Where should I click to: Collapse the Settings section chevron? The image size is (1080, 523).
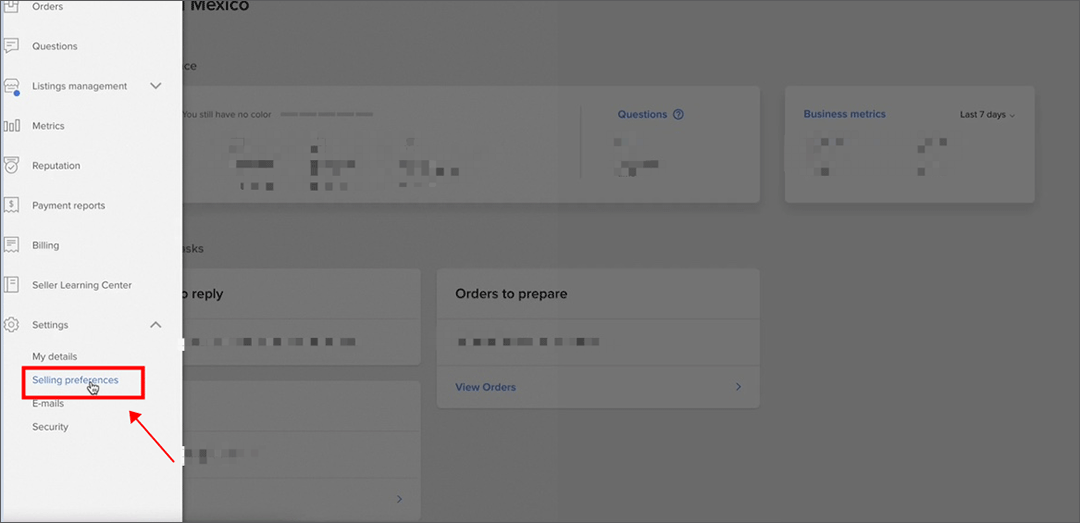[x=156, y=325]
